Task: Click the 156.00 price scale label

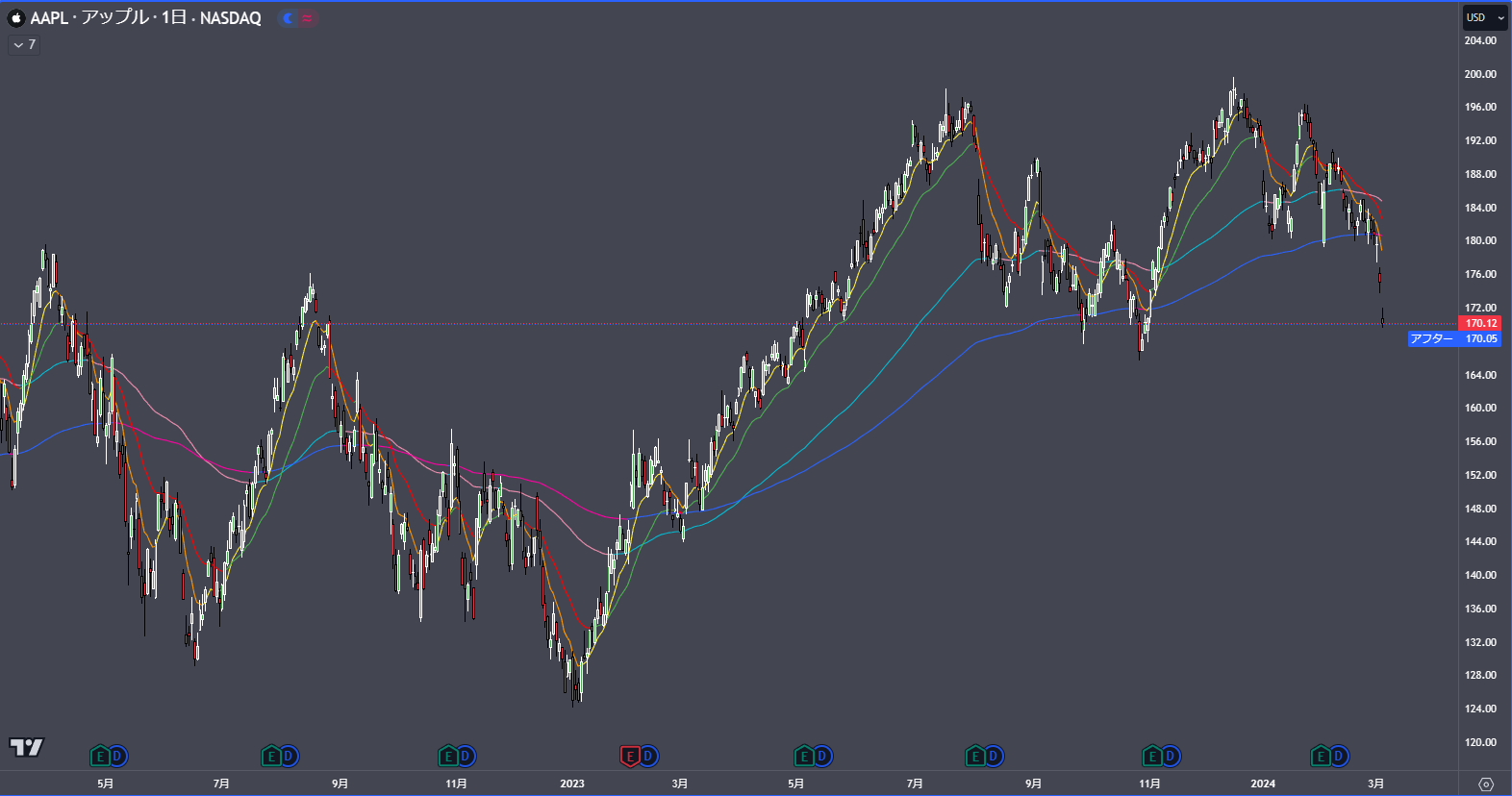Action: pos(1480,441)
